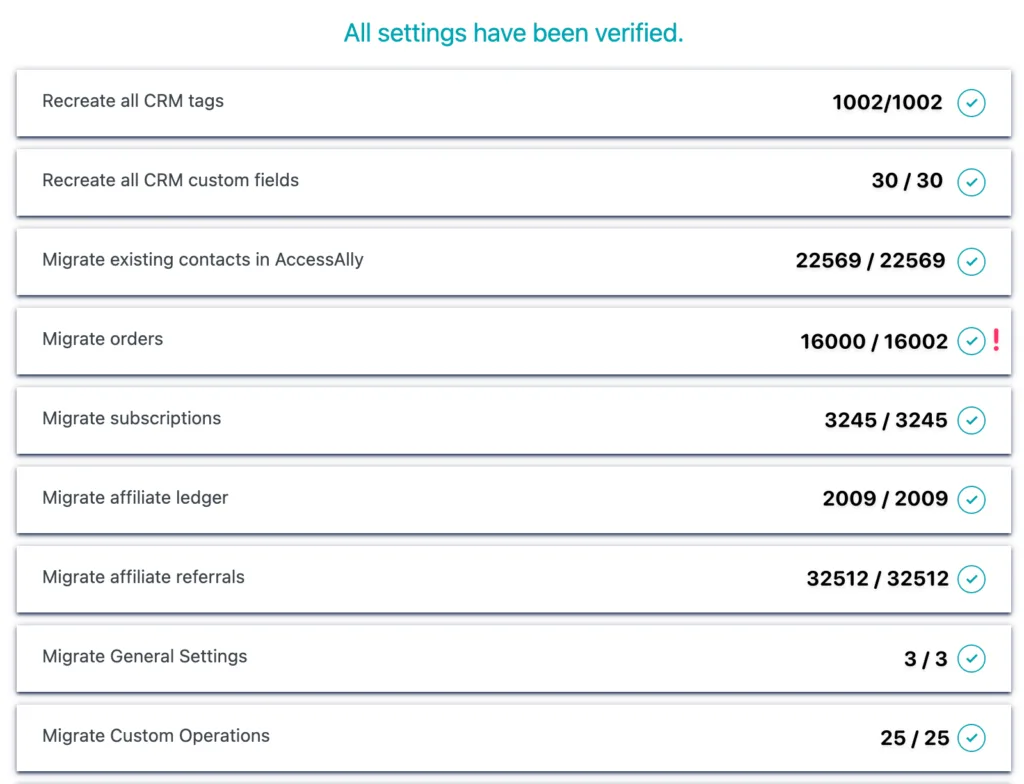The image size is (1024, 784).
Task: Click the checkmark icon for Recreate all CRM tags
Action: pos(971,103)
